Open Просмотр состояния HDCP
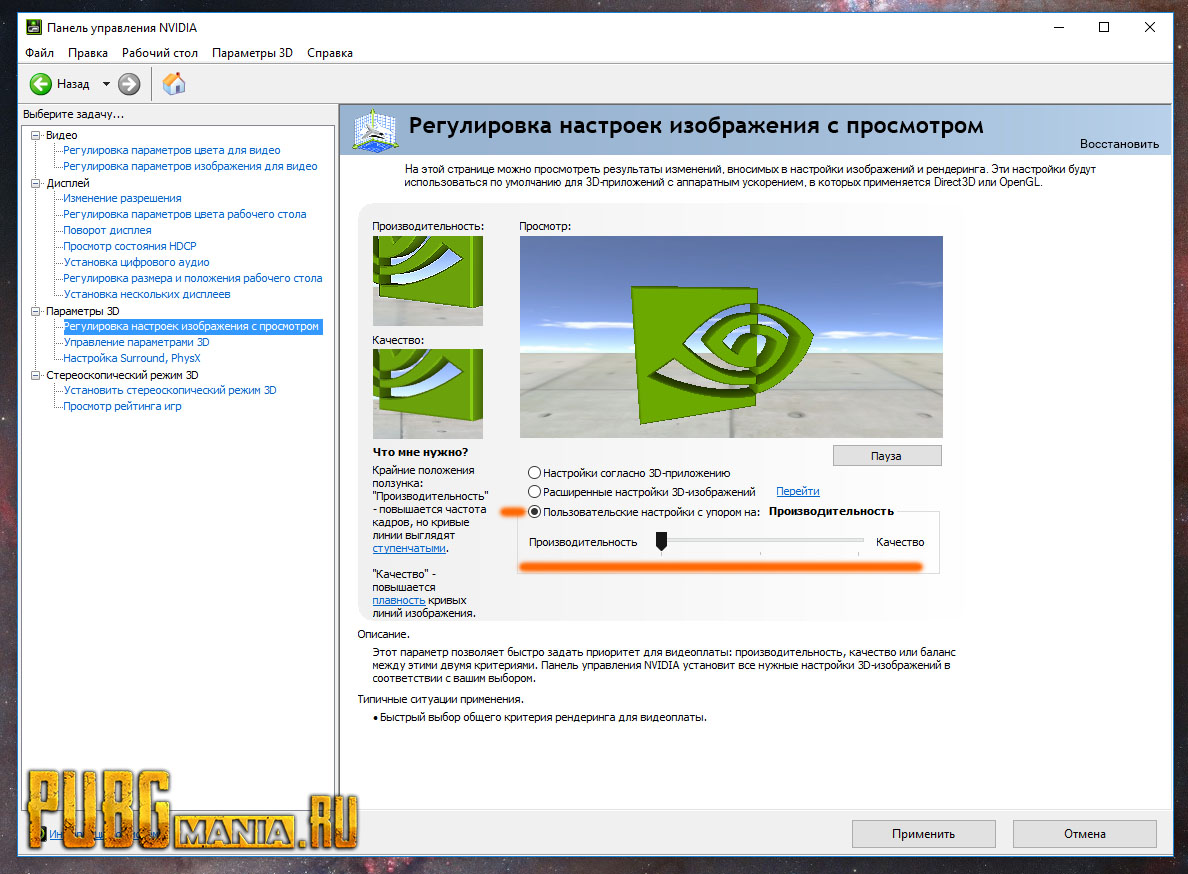The height and width of the screenshot is (874, 1188). click(x=130, y=246)
